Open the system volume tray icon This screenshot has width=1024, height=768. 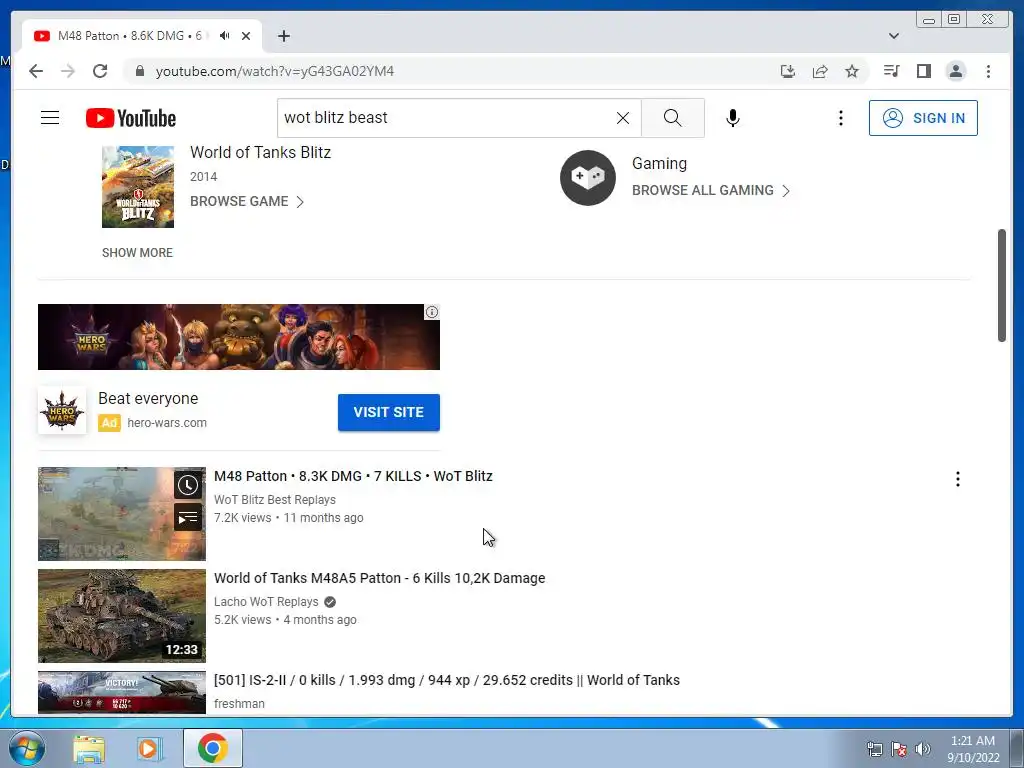(923, 748)
